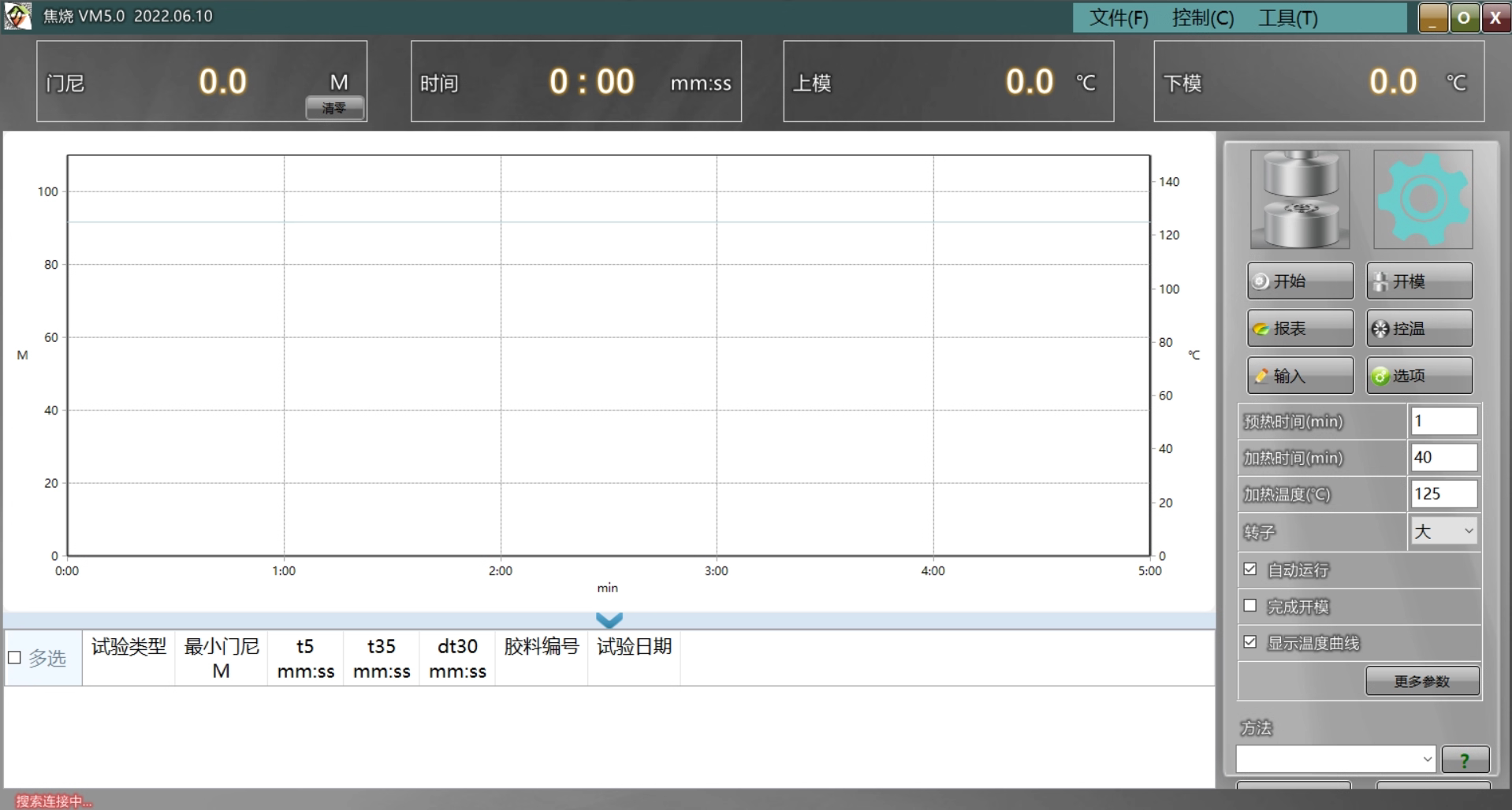Collapse chart using blue chevron arrow
Screen dimensions: 1512x810
click(x=609, y=620)
